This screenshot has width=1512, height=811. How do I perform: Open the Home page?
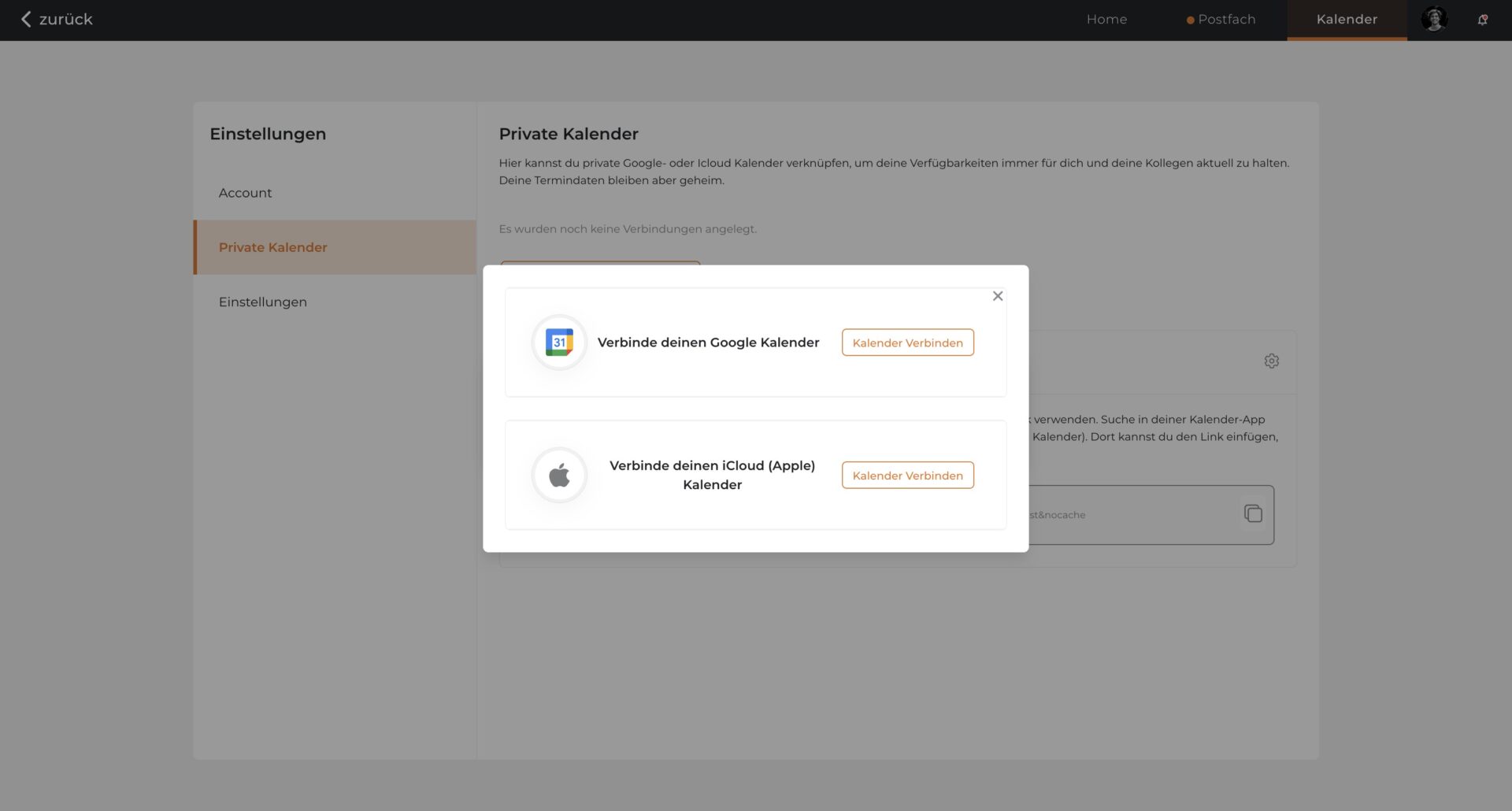1106,20
